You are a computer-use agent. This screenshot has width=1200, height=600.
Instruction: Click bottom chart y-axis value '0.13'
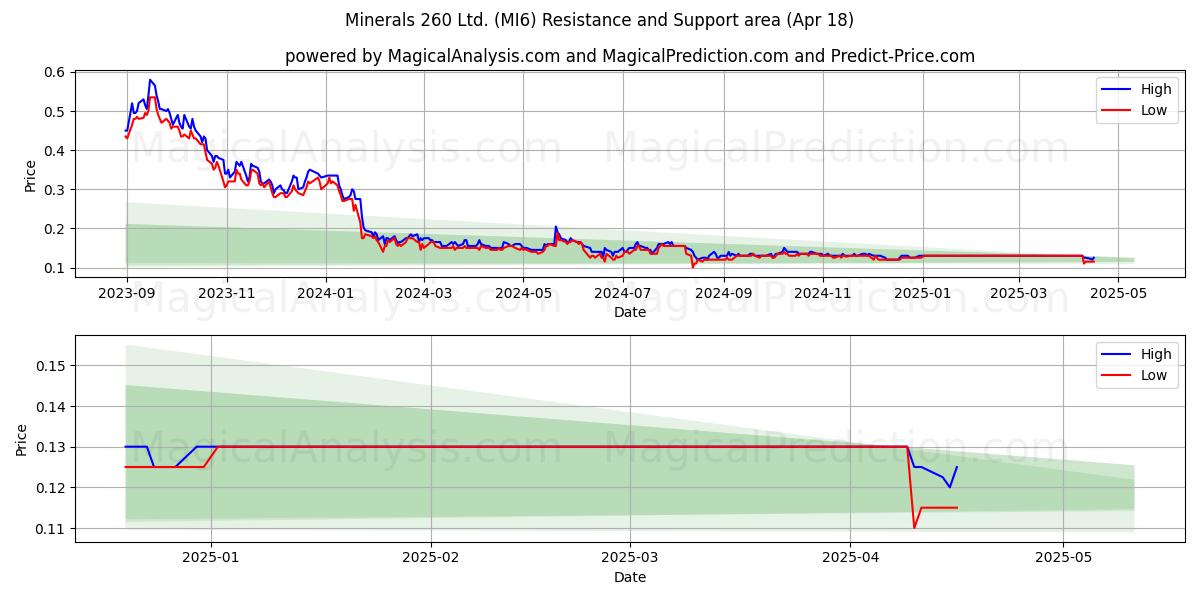click(50, 447)
